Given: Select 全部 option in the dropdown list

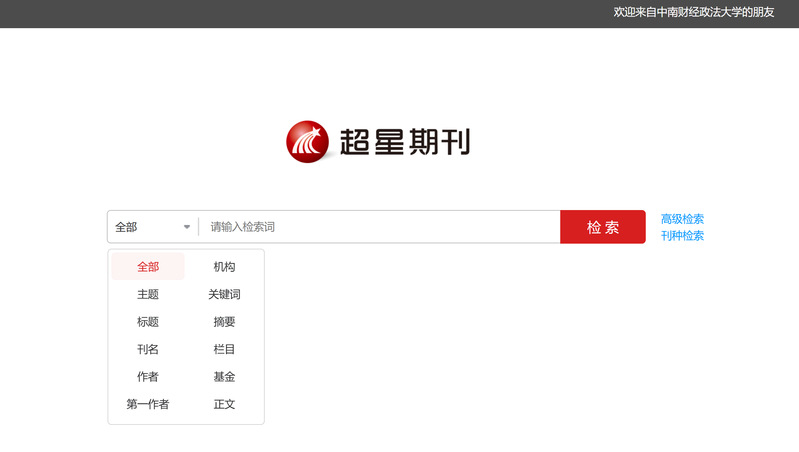Looking at the screenshot, I should (x=148, y=267).
